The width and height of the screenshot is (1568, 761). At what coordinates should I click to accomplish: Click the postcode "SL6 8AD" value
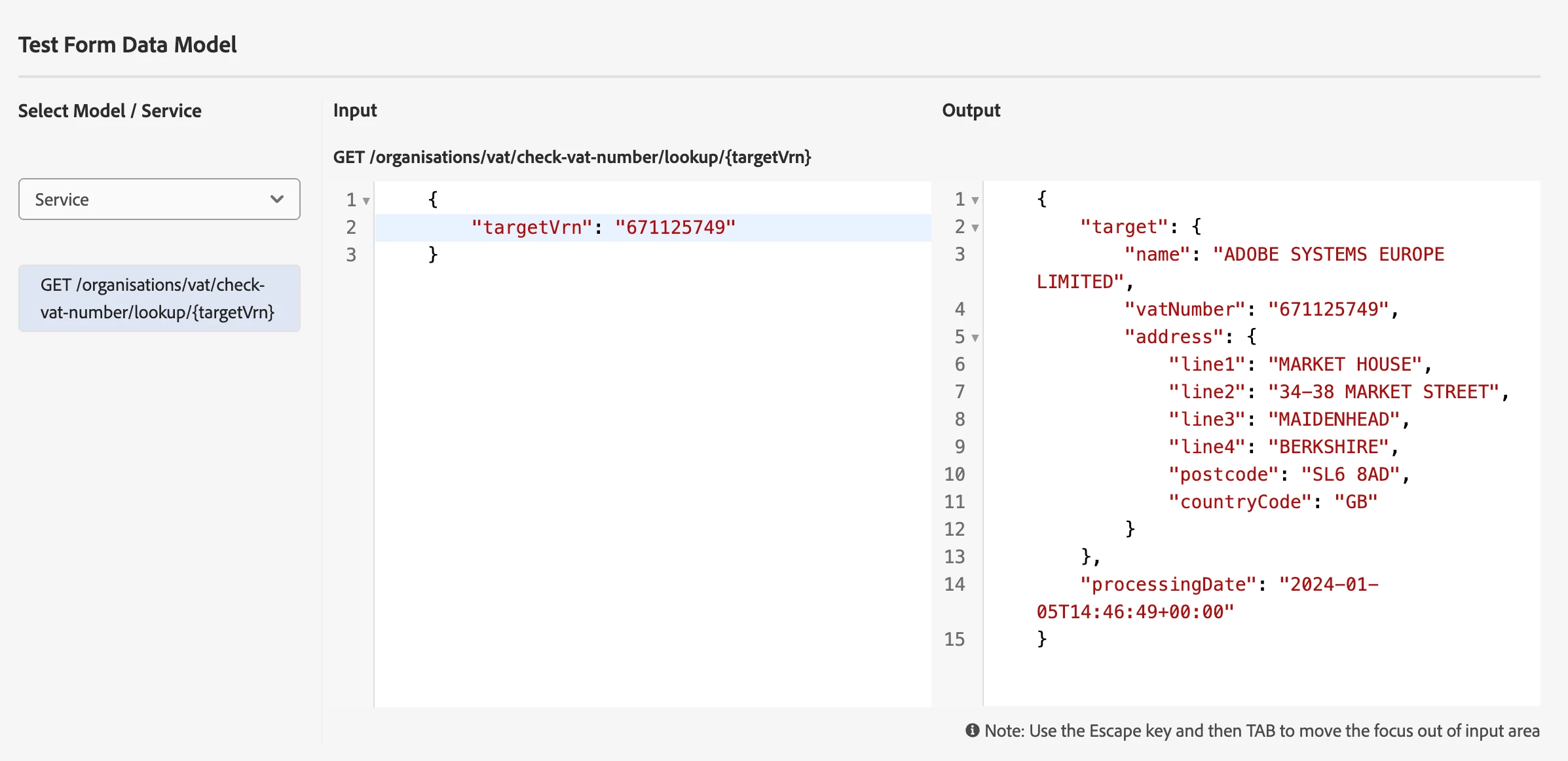click(1350, 474)
